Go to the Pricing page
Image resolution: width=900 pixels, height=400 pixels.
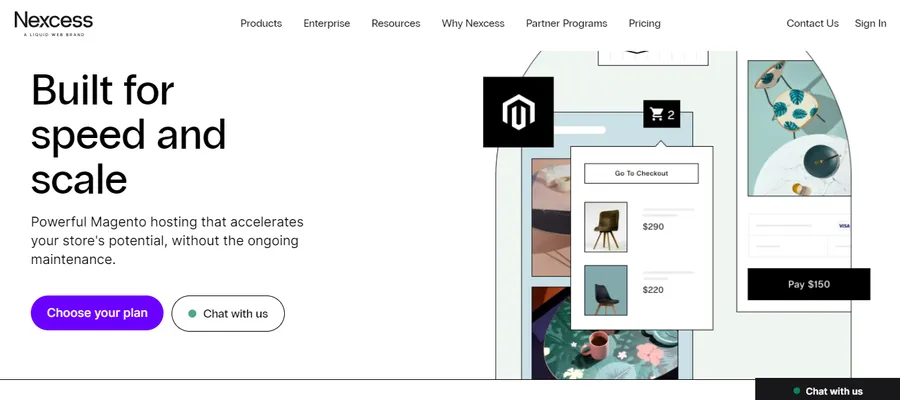coord(644,23)
